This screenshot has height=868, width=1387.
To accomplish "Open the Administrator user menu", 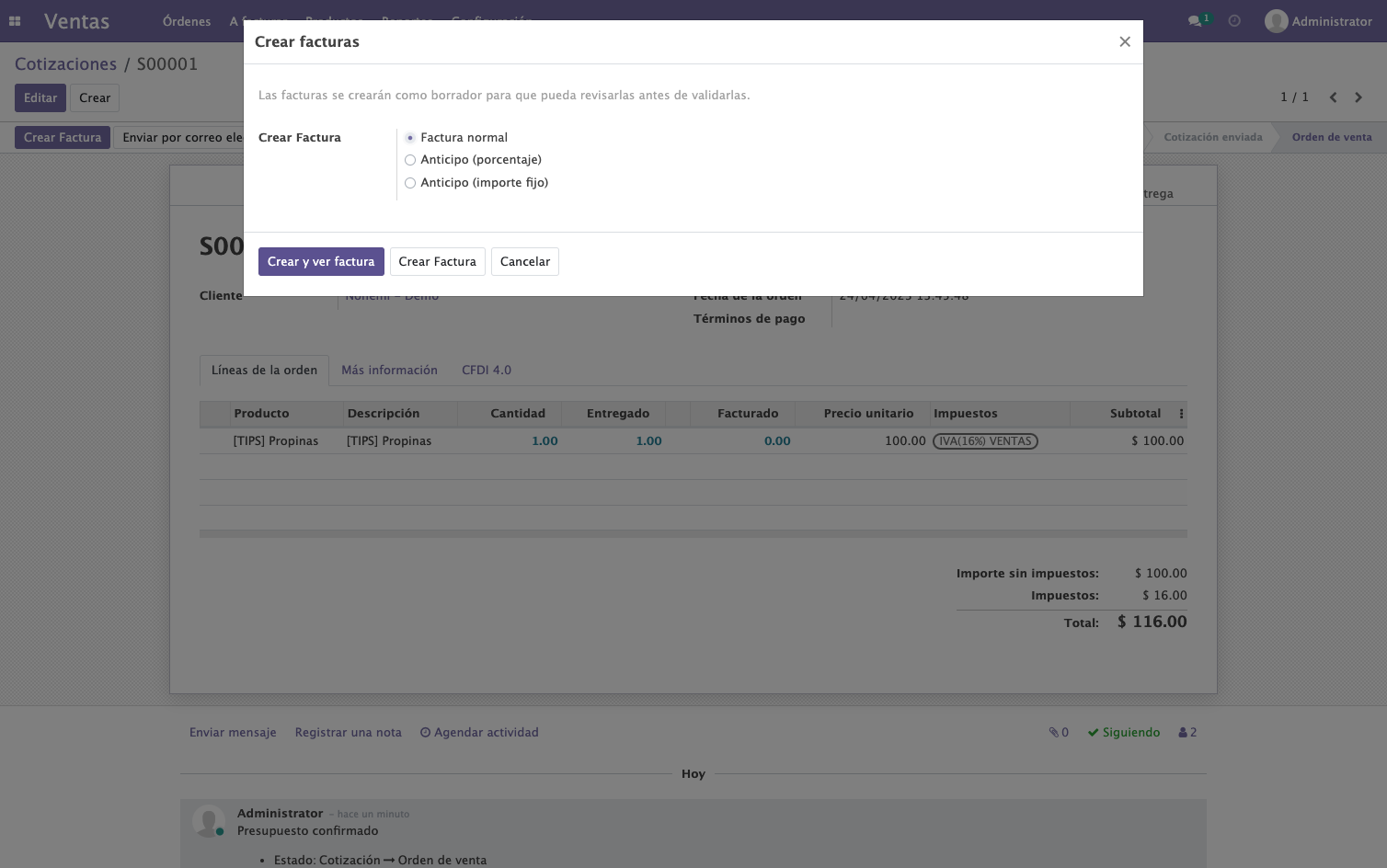I will pyautogui.click(x=1318, y=21).
